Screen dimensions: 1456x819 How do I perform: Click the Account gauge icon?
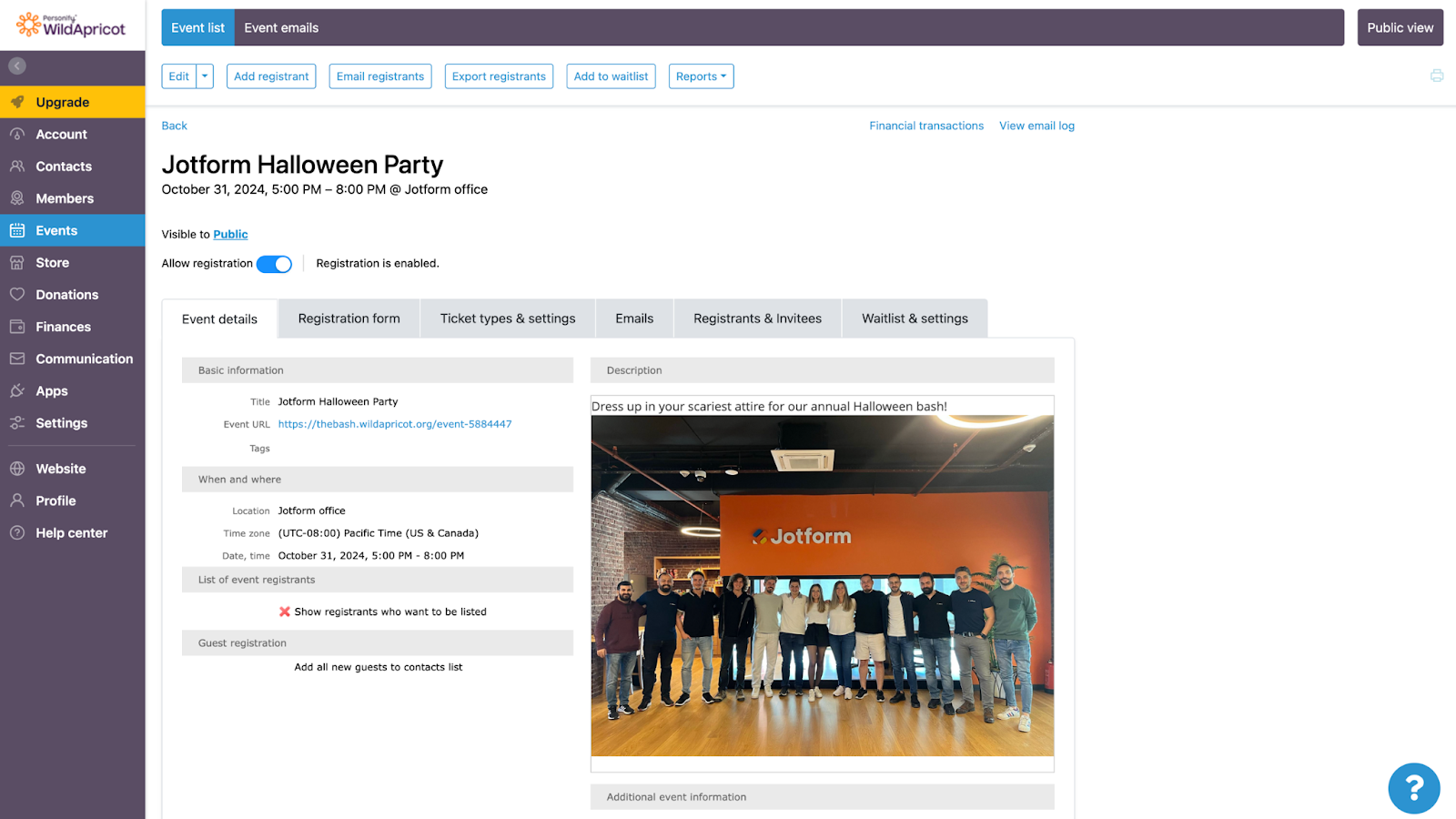(x=17, y=134)
